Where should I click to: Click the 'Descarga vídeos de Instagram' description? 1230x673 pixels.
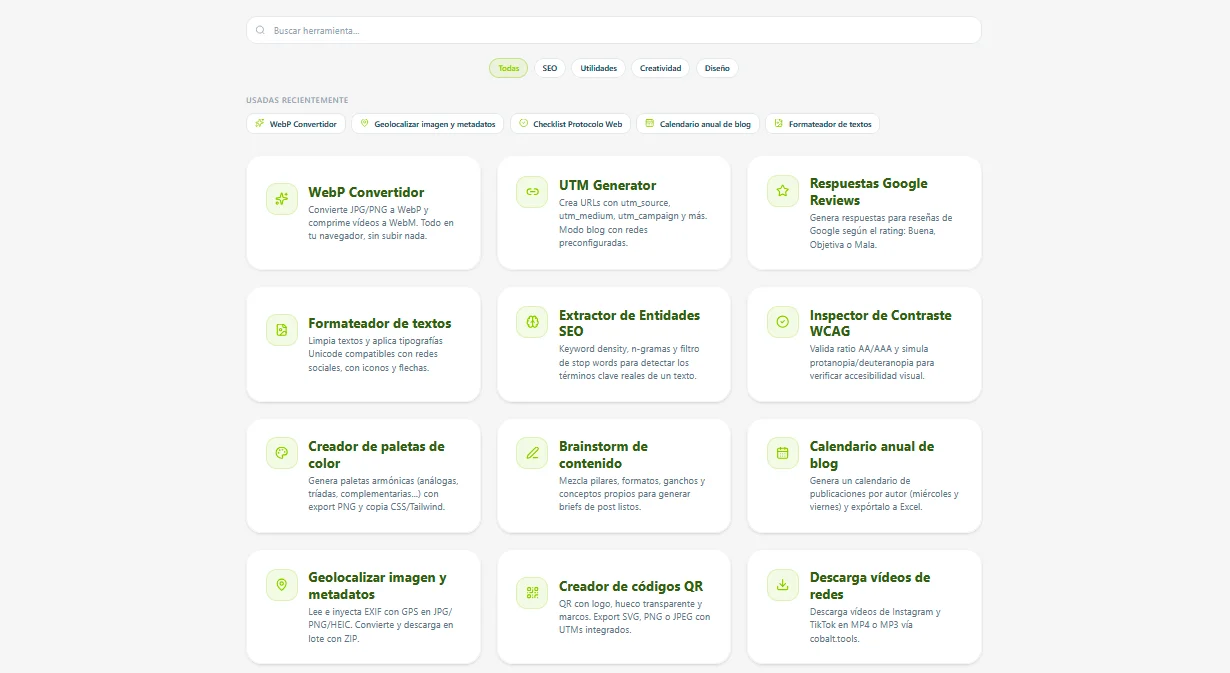point(875,624)
